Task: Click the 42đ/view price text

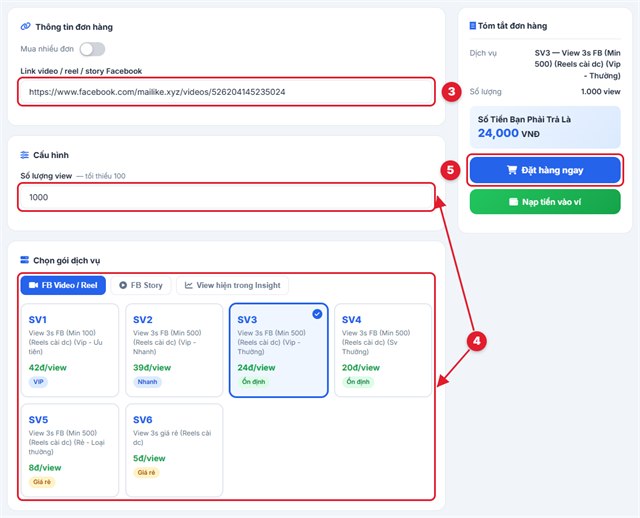Action: 48,367
